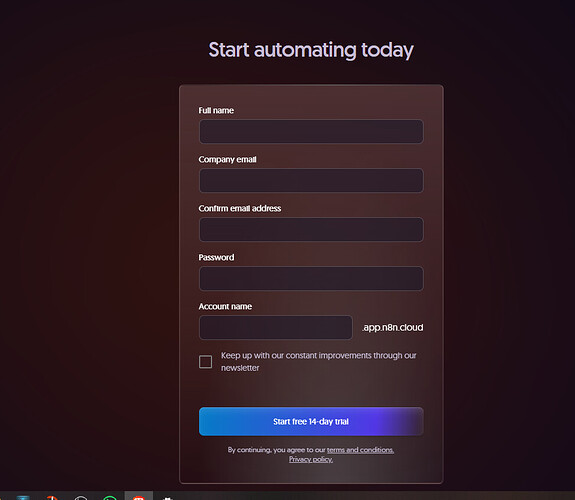
Task: Click the .app.n8n.cloud domain suffix text
Action: [x=392, y=328]
